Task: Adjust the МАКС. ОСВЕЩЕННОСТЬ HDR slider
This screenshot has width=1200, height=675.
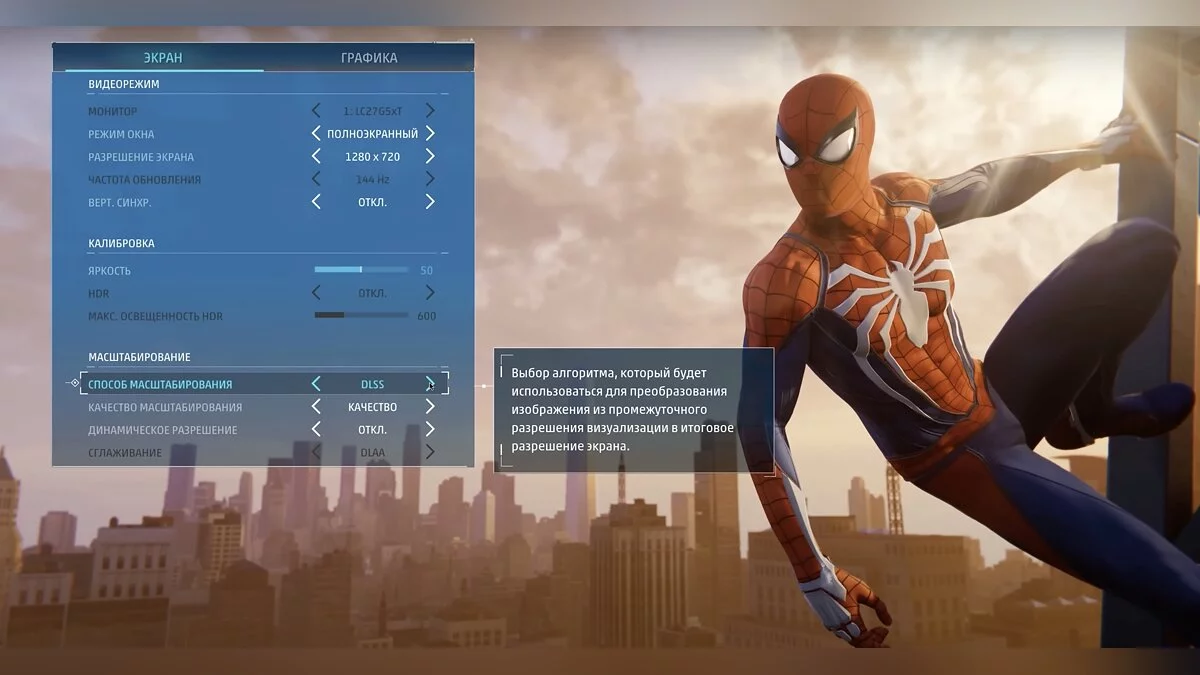Action: (361, 316)
